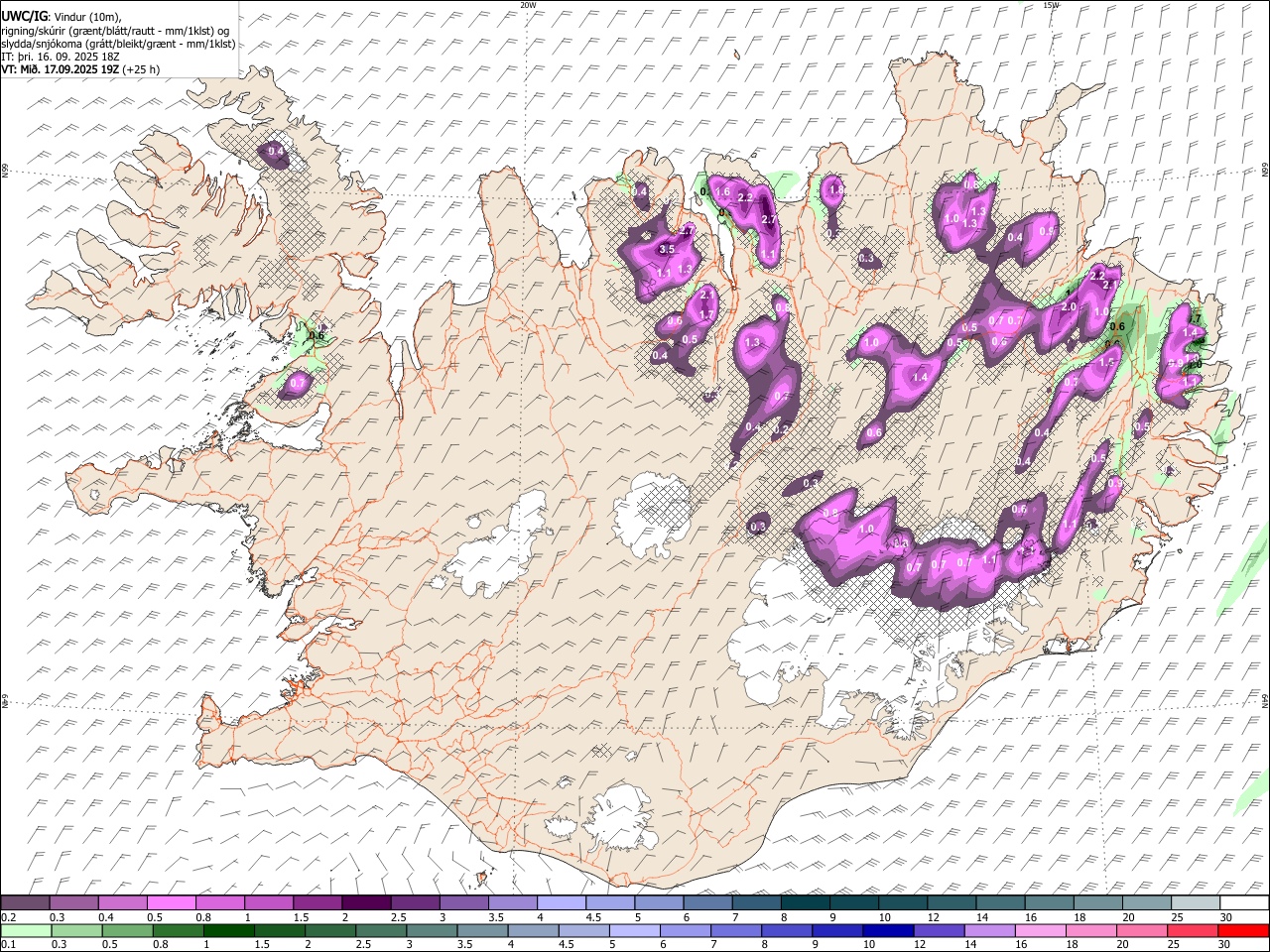Select the bottom-row green swatch between 0.5 and 0.8
This screenshot has width=1270, height=952.
128,930
